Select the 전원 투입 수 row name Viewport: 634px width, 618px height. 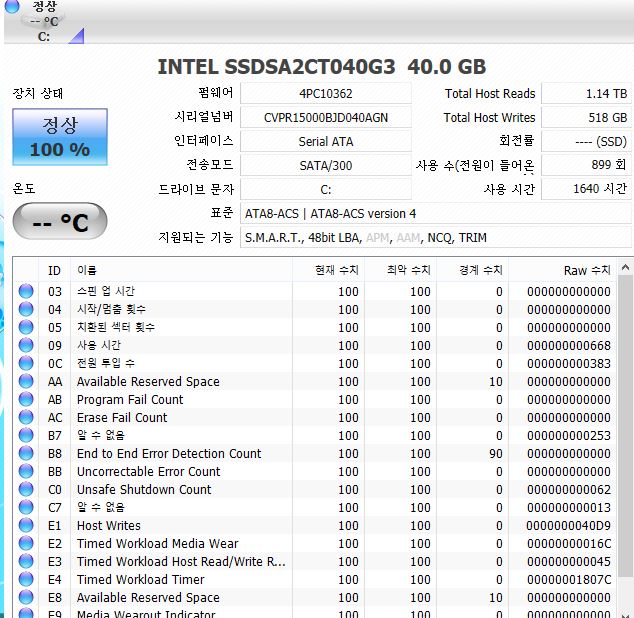(106, 363)
